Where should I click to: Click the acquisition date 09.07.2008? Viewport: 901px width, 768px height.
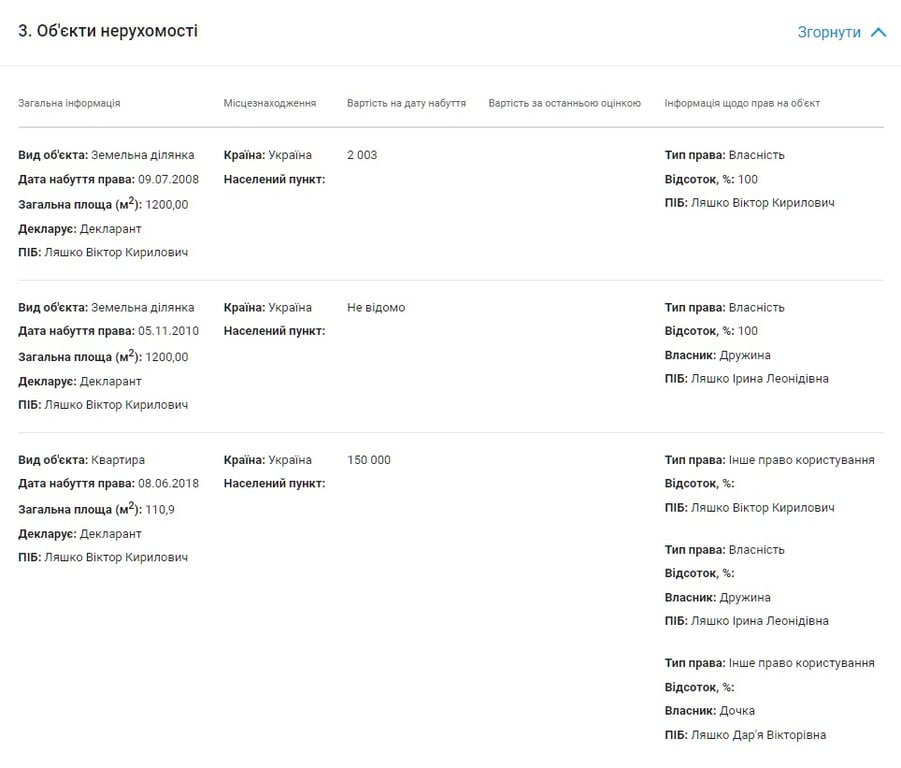point(168,180)
